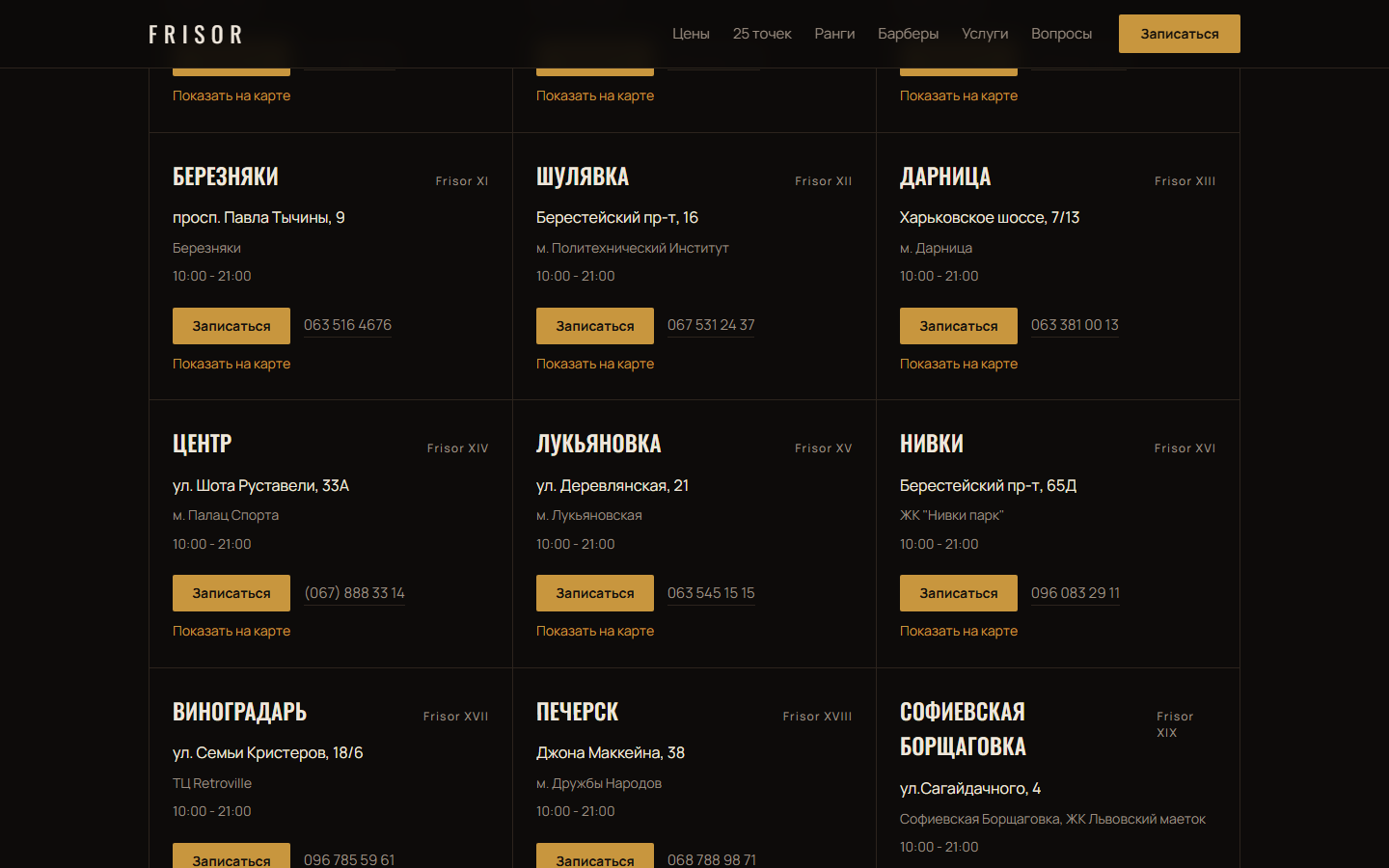Screen dimensions: 1389x868
Task: Open the Цены menu item
Action: tap(691, 34)
